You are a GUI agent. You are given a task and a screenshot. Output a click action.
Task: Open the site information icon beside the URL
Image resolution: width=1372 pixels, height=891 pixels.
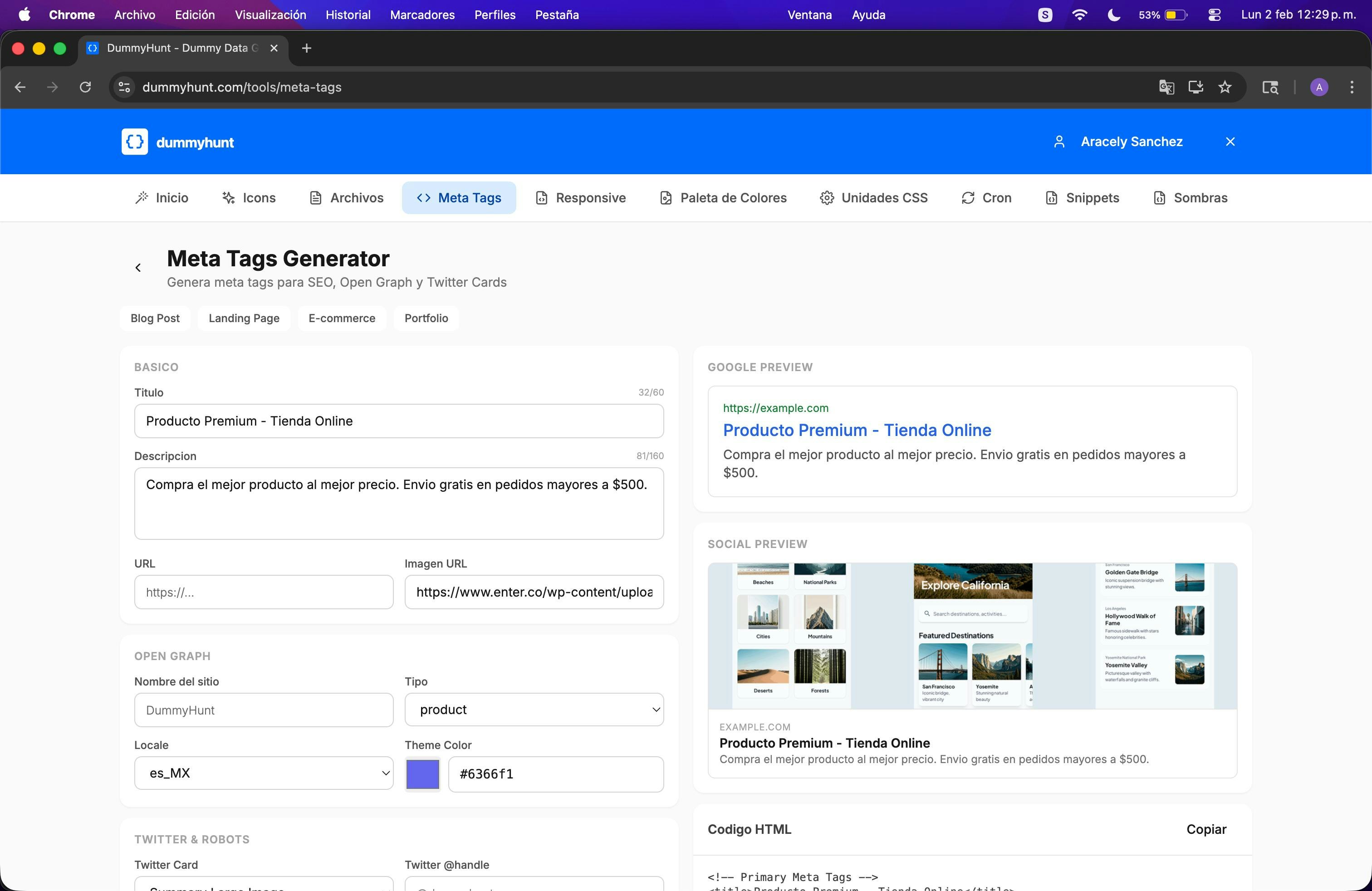[x=124, y=87]
